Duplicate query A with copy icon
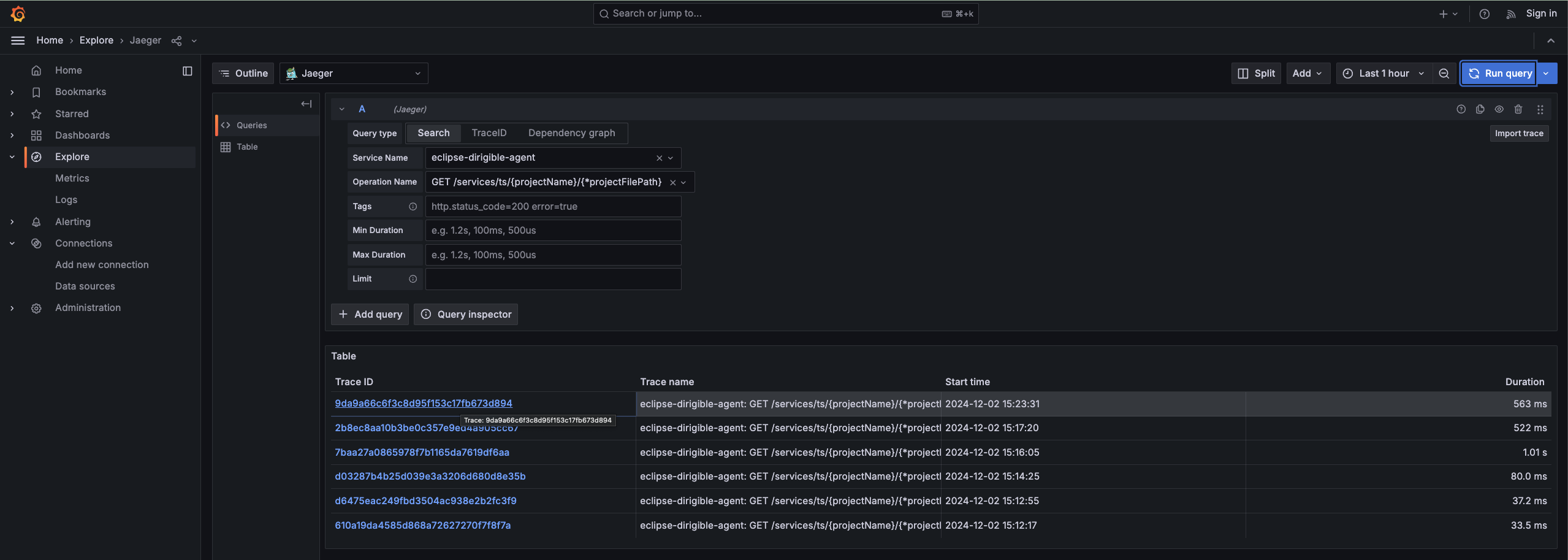1568x560 pixels. click(1480, 109)
